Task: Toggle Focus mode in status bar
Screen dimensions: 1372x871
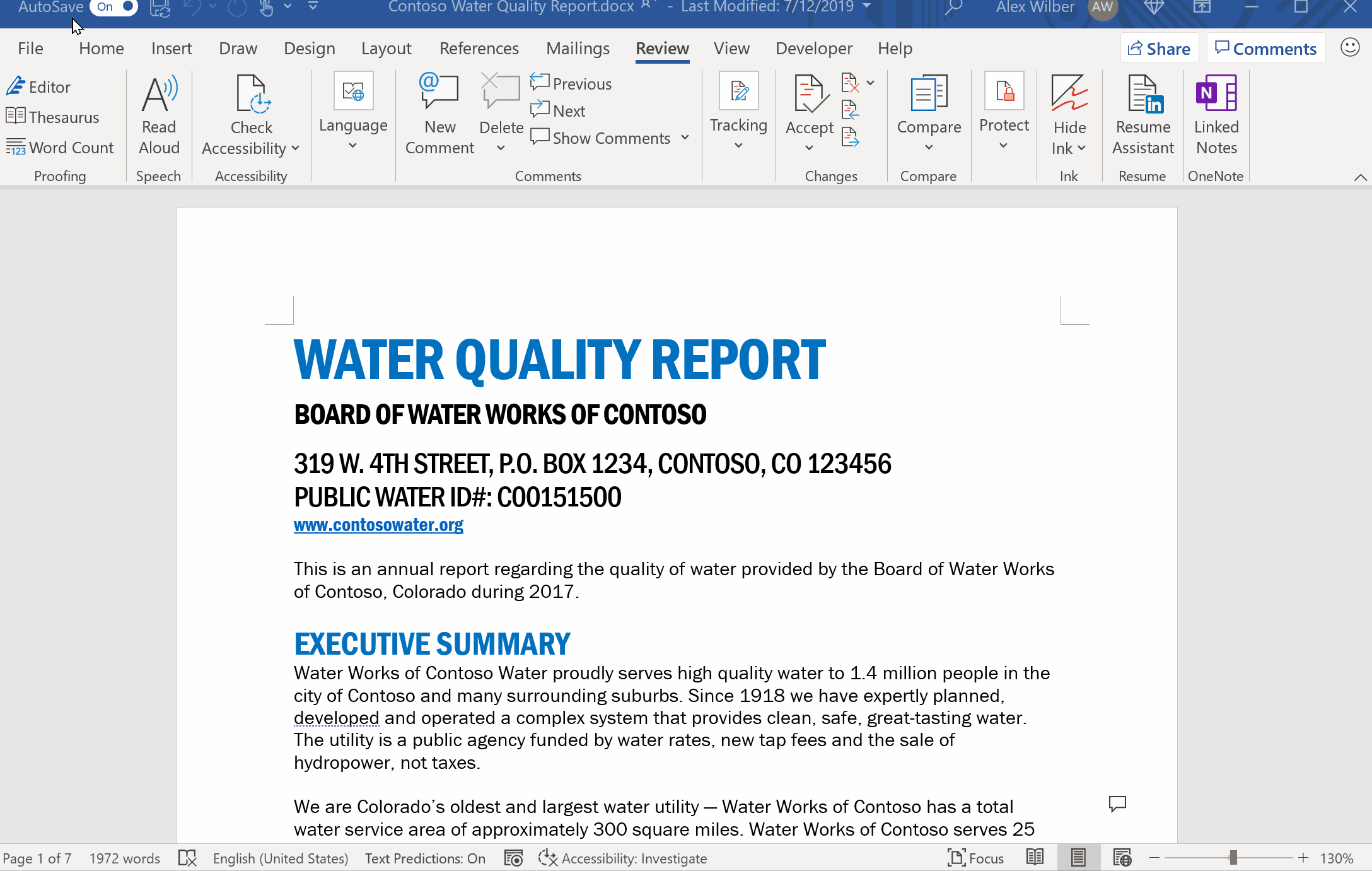Action: tap(975, 858)
